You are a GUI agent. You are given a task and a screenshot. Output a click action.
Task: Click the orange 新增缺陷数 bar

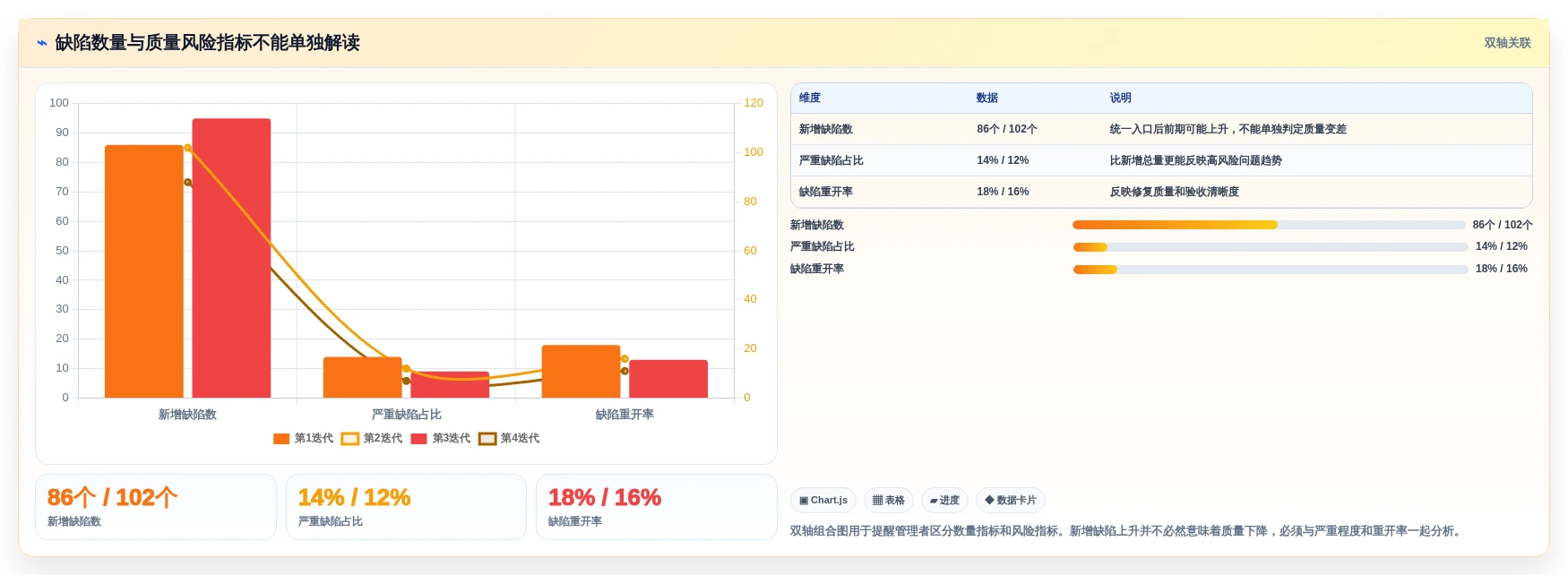click(x=144, y=271)
